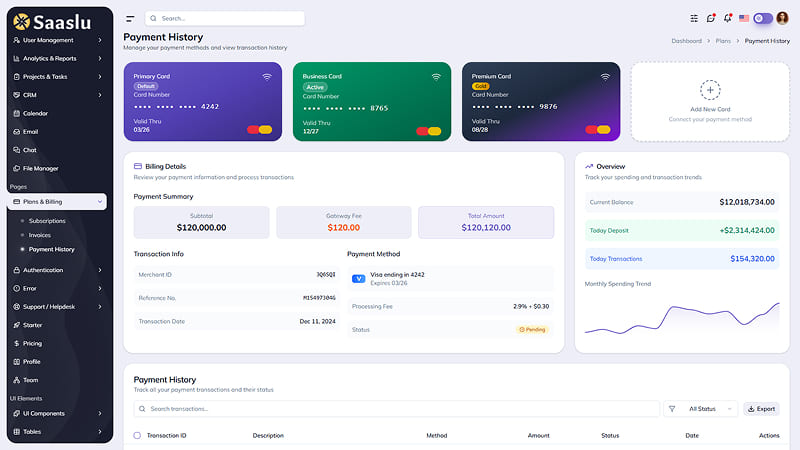Click filter funnel icon in Payment History
Screen dimensions: 800x450
click(672, 409)
